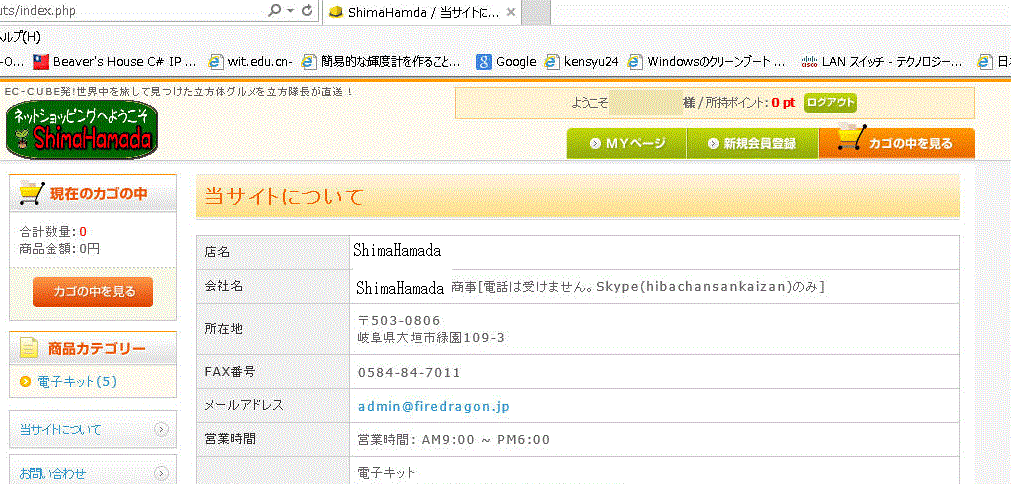The width and height of the screenshot is (1011, 484).
Task: Click the IE icon beside wit.edu.cn bookmark
Action: tap(215, 62)
